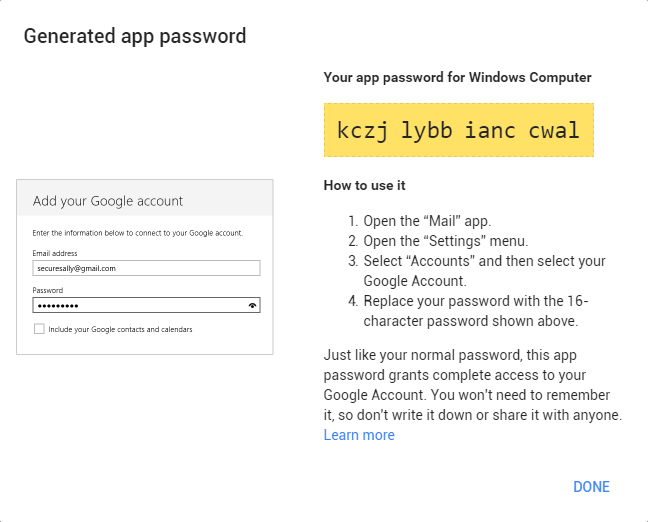This screenshot has height=522, width=648.
Task: Open the Learn more link
Action: [x=359, y=435]
